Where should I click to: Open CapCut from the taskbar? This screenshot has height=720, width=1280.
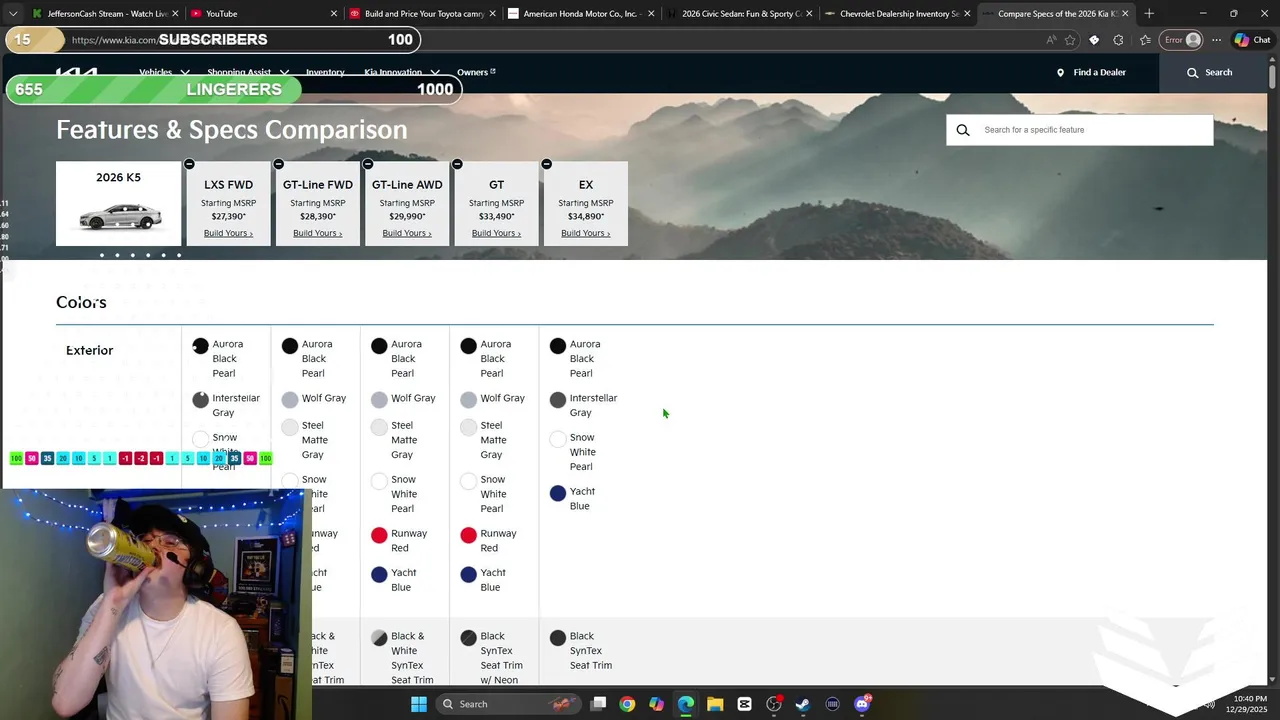point(744,704)
